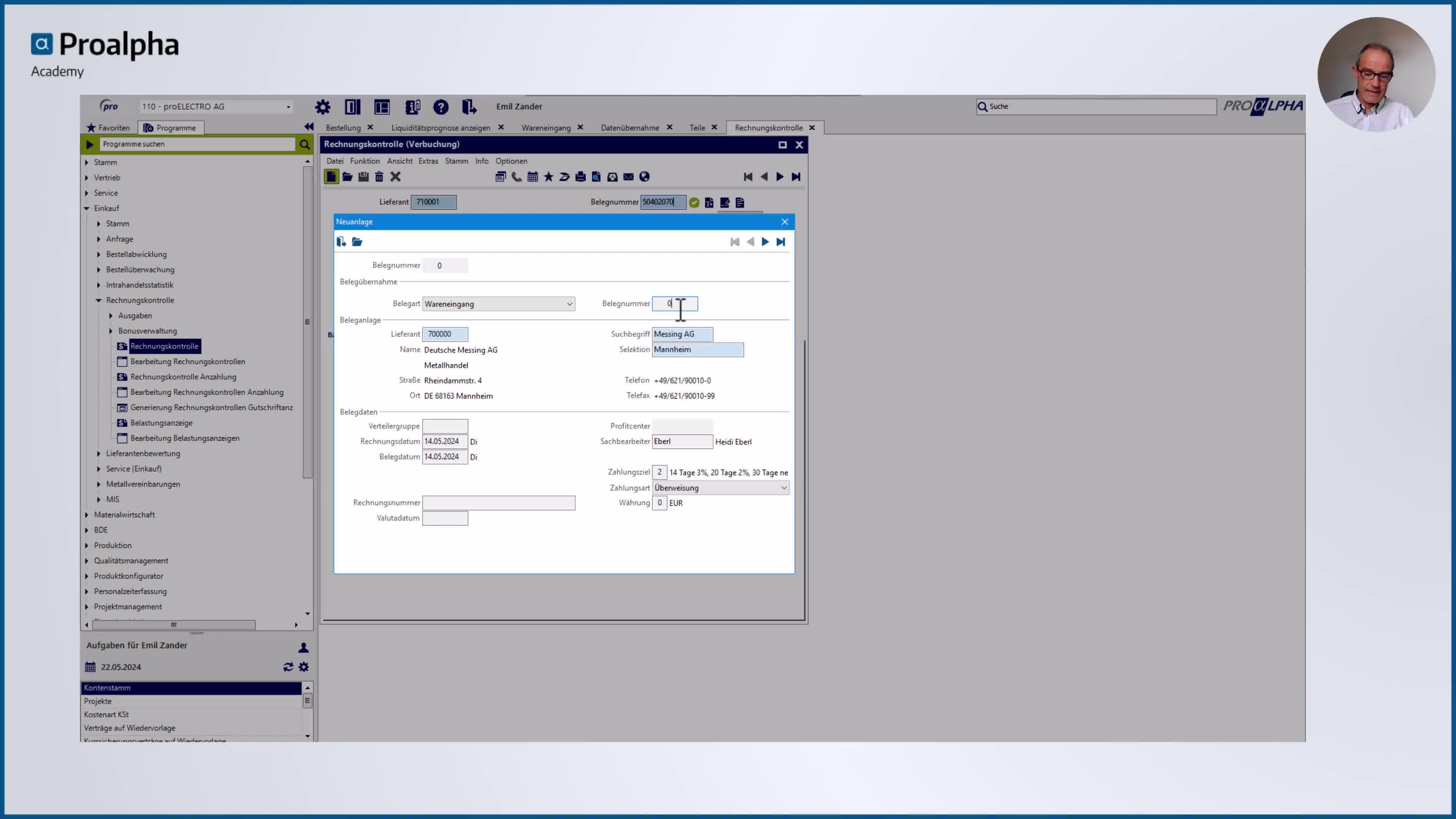This screenshot has width=1456, height=819.
Task: Click the info attachment icon in the main toolbar
Action: click(413, 107)
